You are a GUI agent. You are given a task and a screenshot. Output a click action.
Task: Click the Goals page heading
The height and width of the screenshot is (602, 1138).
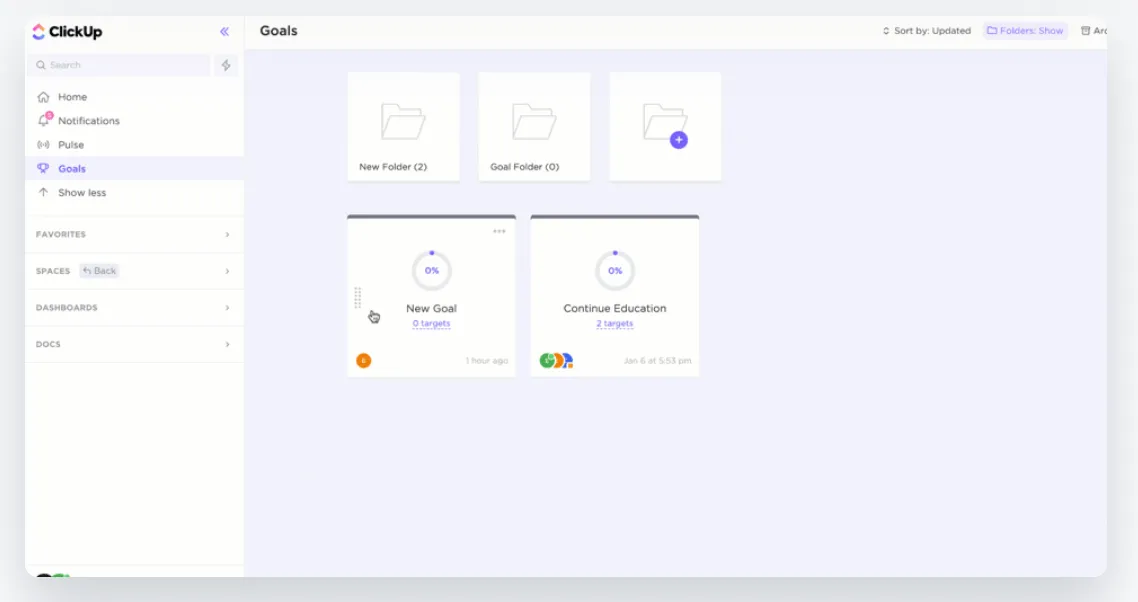click(x=279, y=30)
